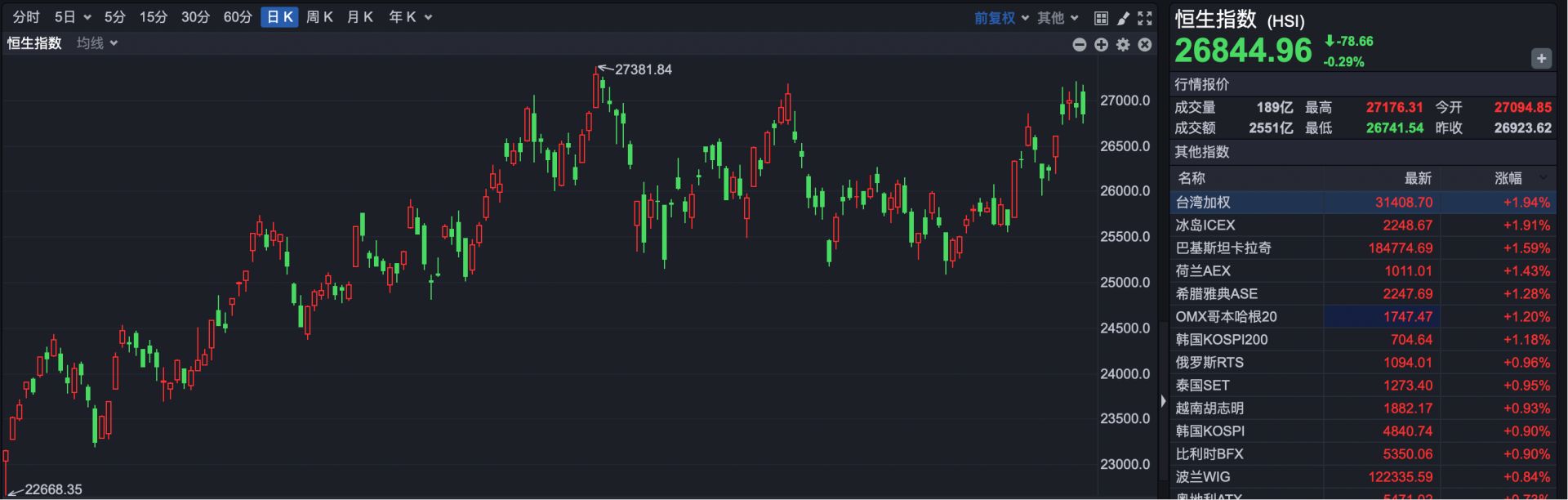Screen dimensions: 1568x500
Task: Select the drawing brush tool
Action: [x=1123, y=18]
